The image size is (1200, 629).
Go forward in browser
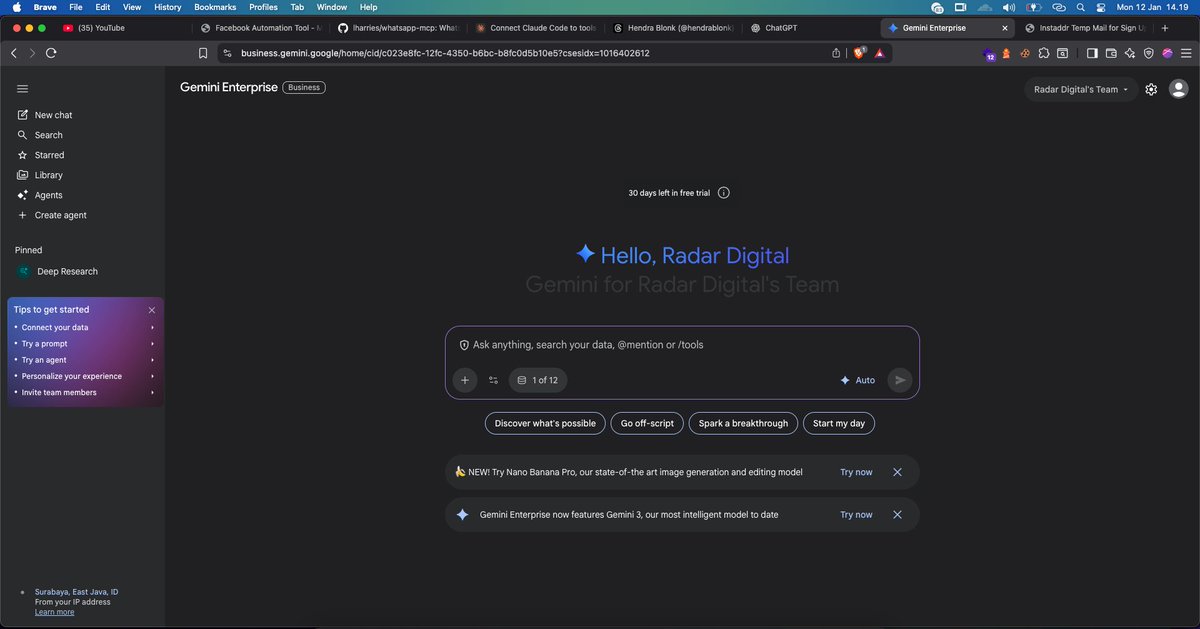[x=32, y=53]
